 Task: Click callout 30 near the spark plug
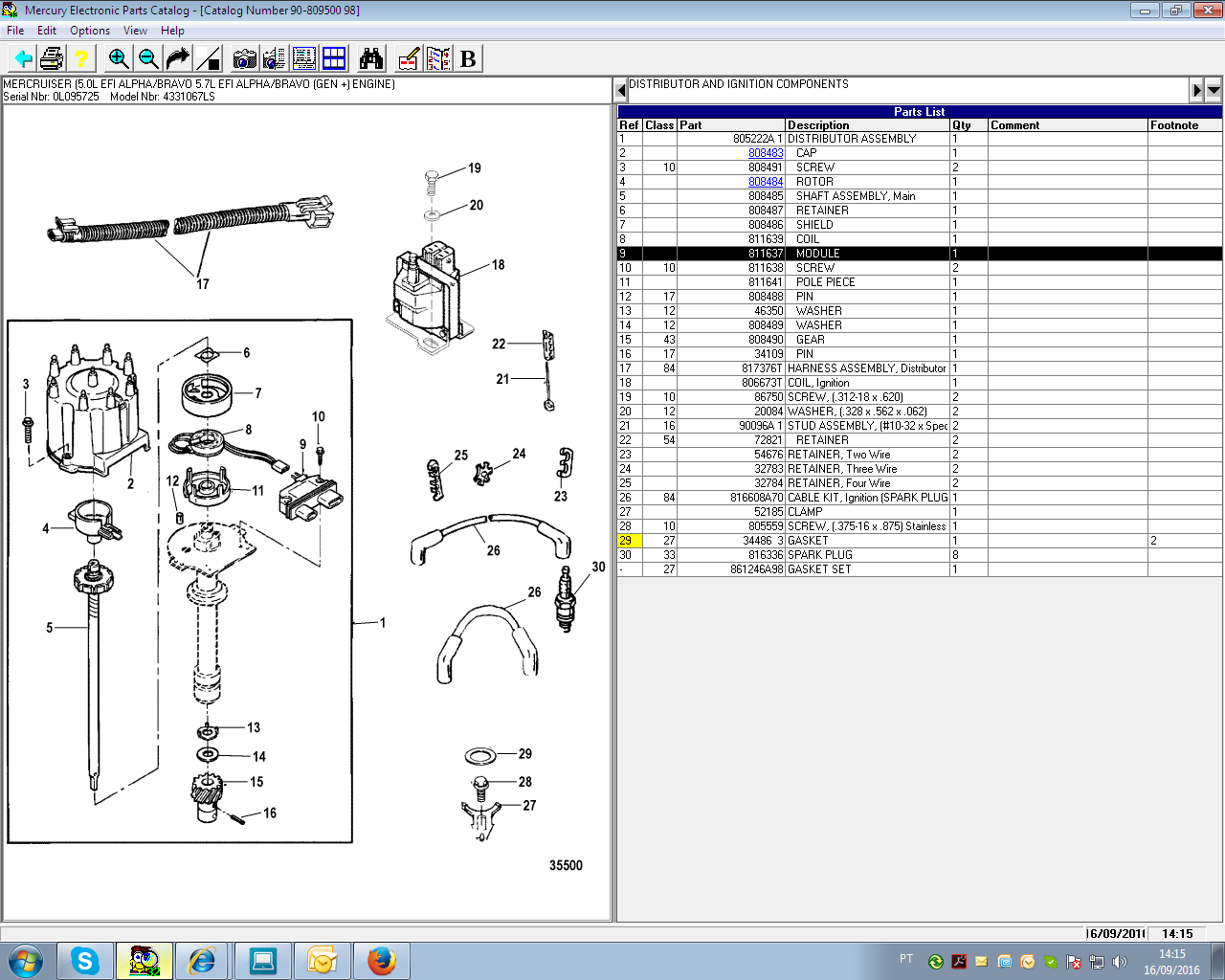(598, 567)
